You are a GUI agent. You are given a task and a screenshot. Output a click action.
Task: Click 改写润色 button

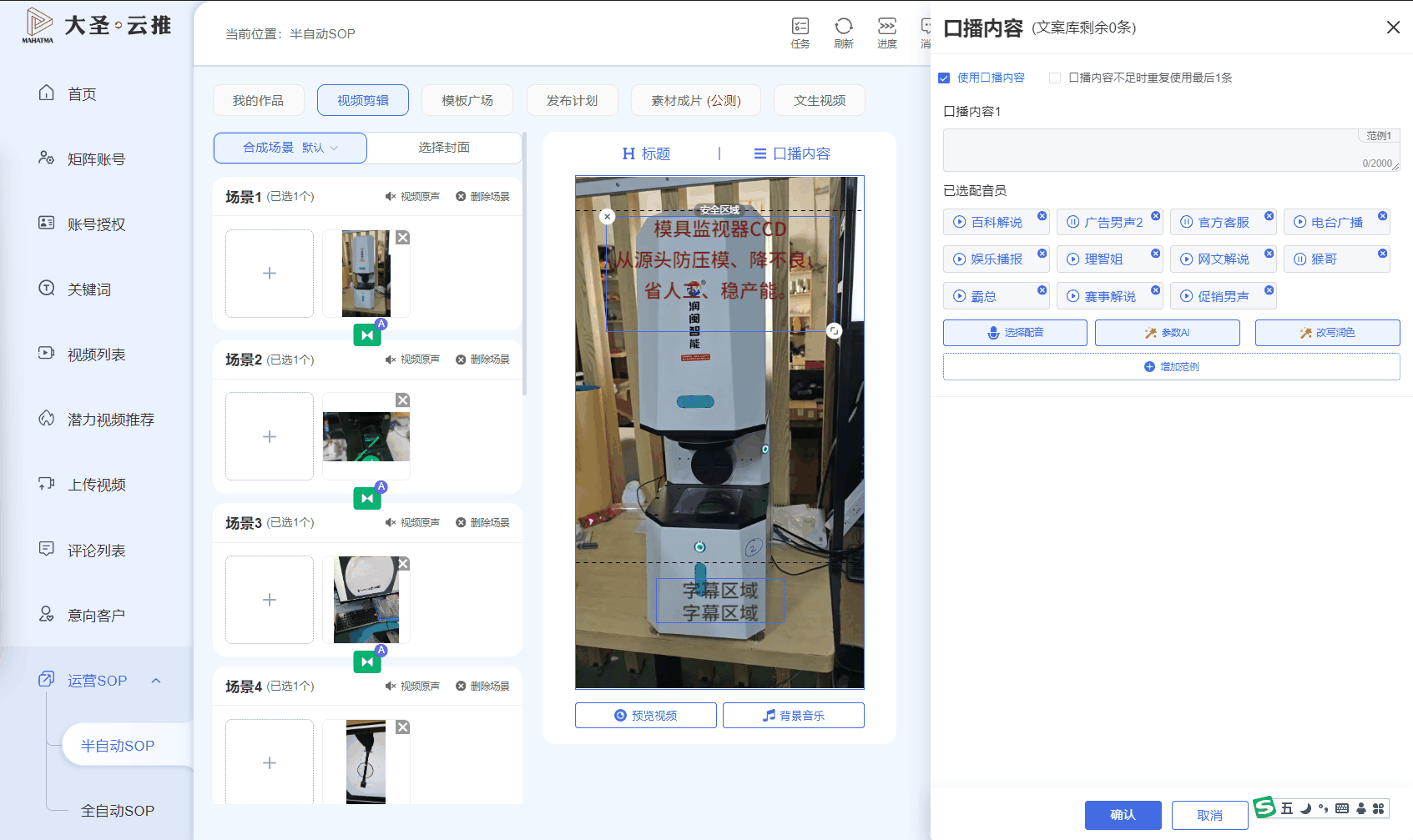pyautogui.click(x=1328, y=333)
